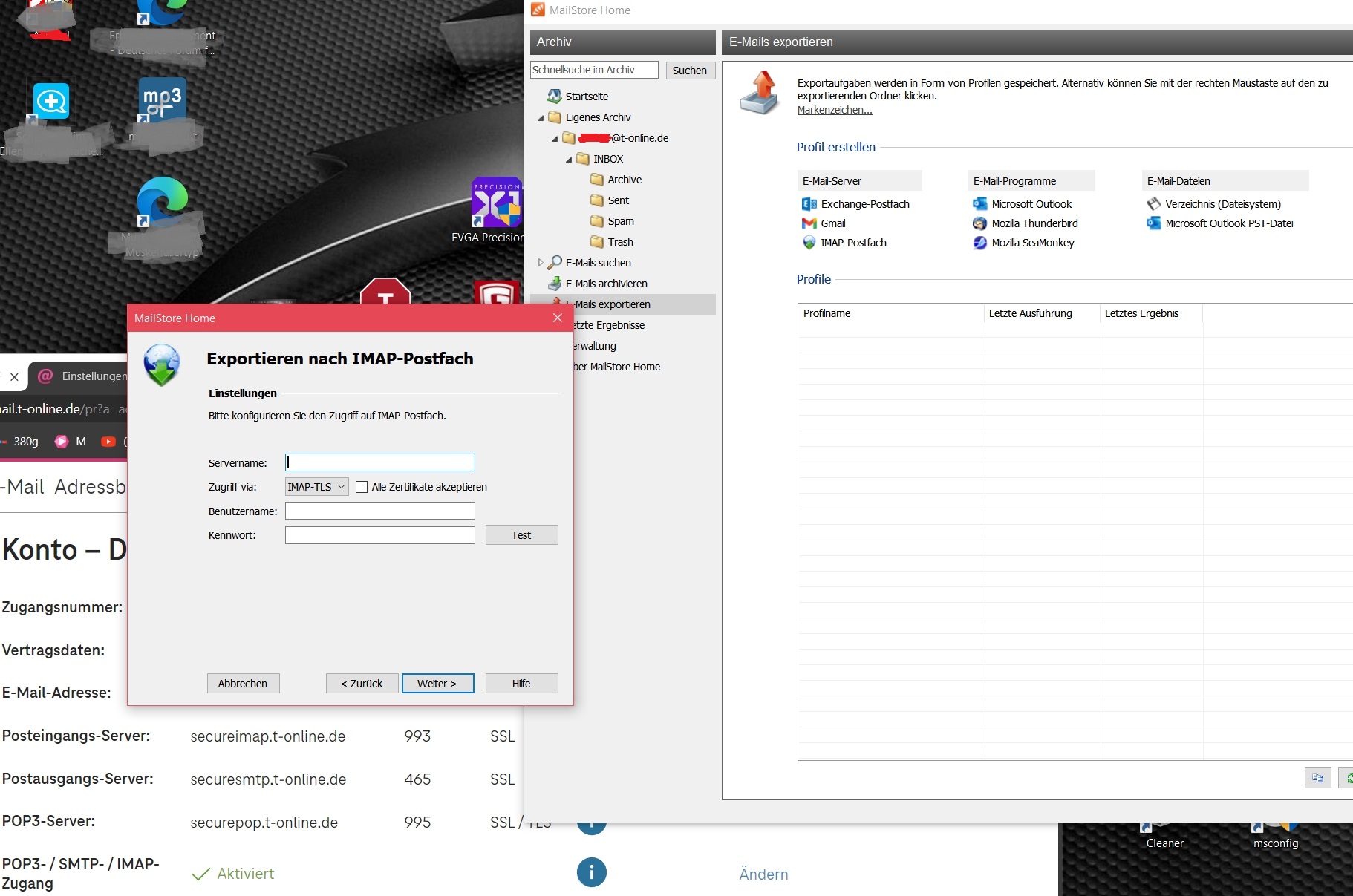The width and height of the screenshot is (1353, 896).
Task: Click the 'Aktiviert' status text
Action: point(246,874)
